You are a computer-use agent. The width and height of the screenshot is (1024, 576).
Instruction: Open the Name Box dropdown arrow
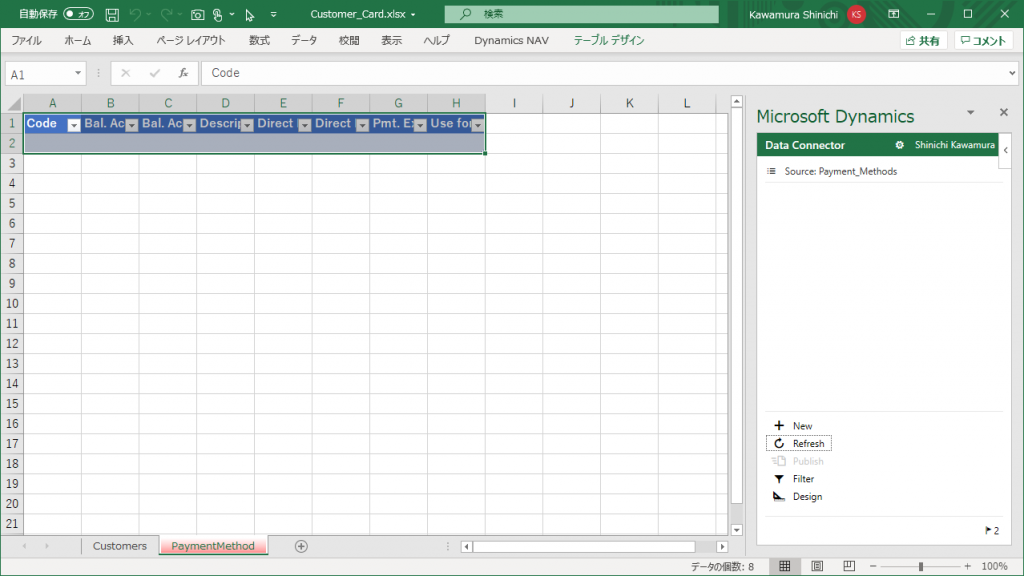coord(78,73)
